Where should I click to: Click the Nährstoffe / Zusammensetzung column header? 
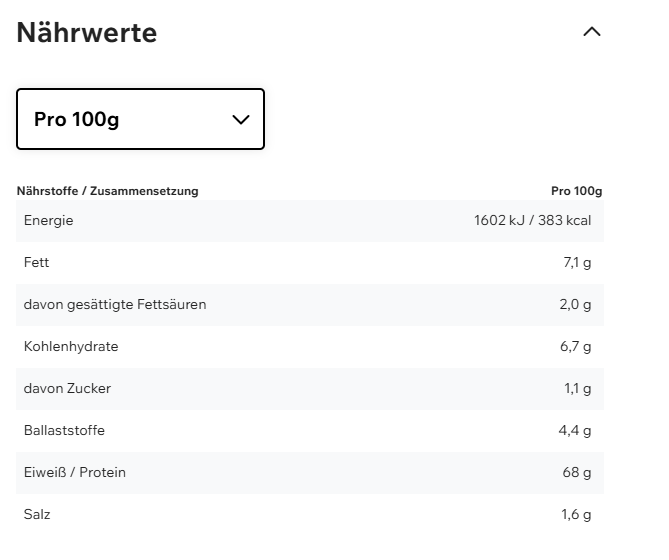108,191
